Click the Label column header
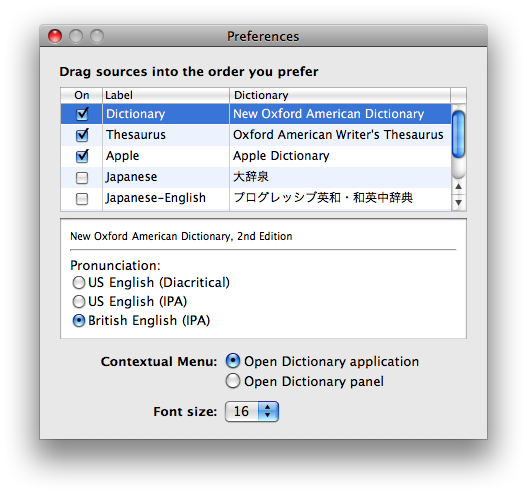This screenshot has height=494, width=527. (x=166, y=95)
